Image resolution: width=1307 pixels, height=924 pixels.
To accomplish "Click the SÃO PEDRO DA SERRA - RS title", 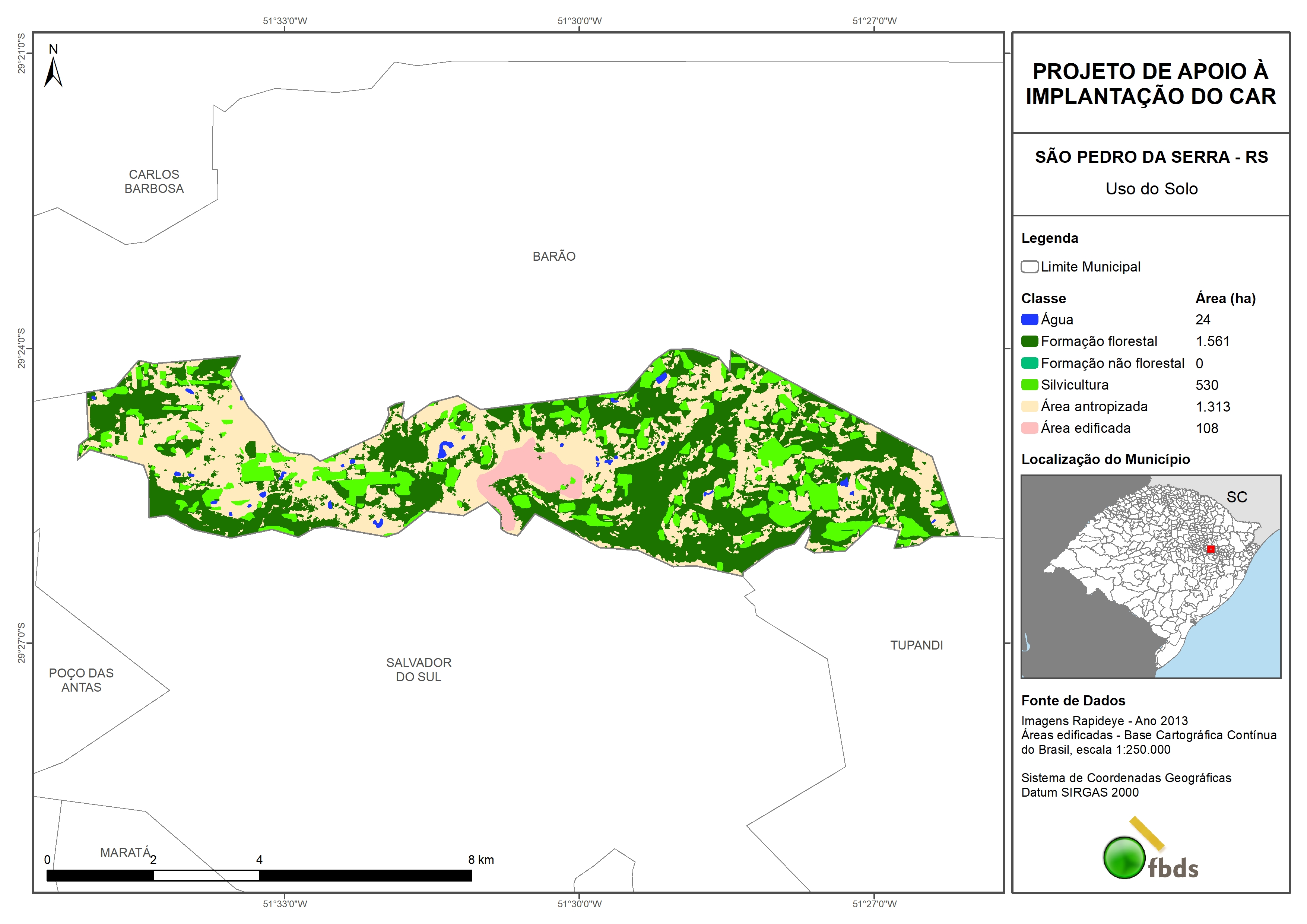I will click(1151, 157).
